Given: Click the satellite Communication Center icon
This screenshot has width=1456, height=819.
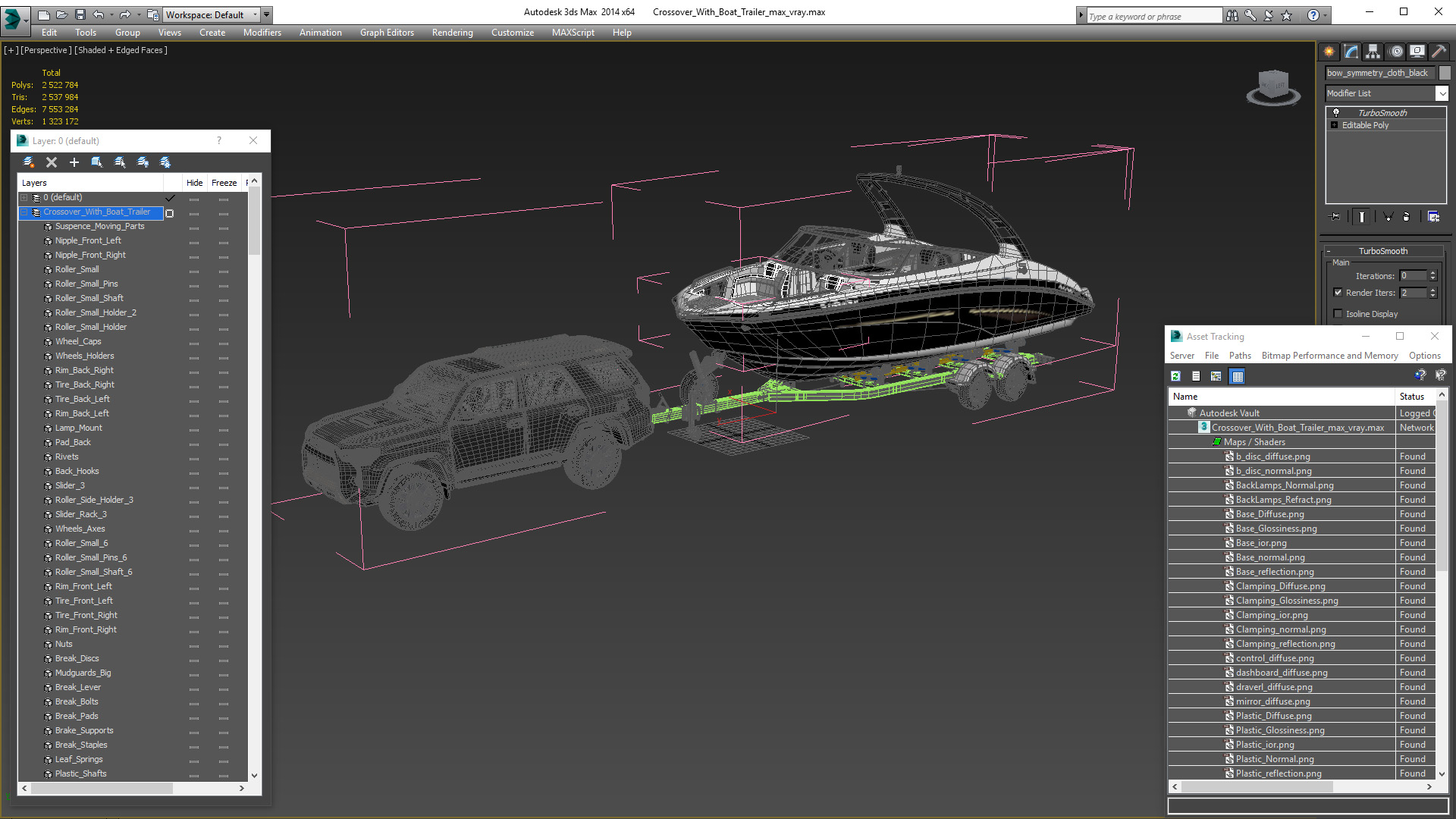Looking at the screenshot, I should (1269, 15).
